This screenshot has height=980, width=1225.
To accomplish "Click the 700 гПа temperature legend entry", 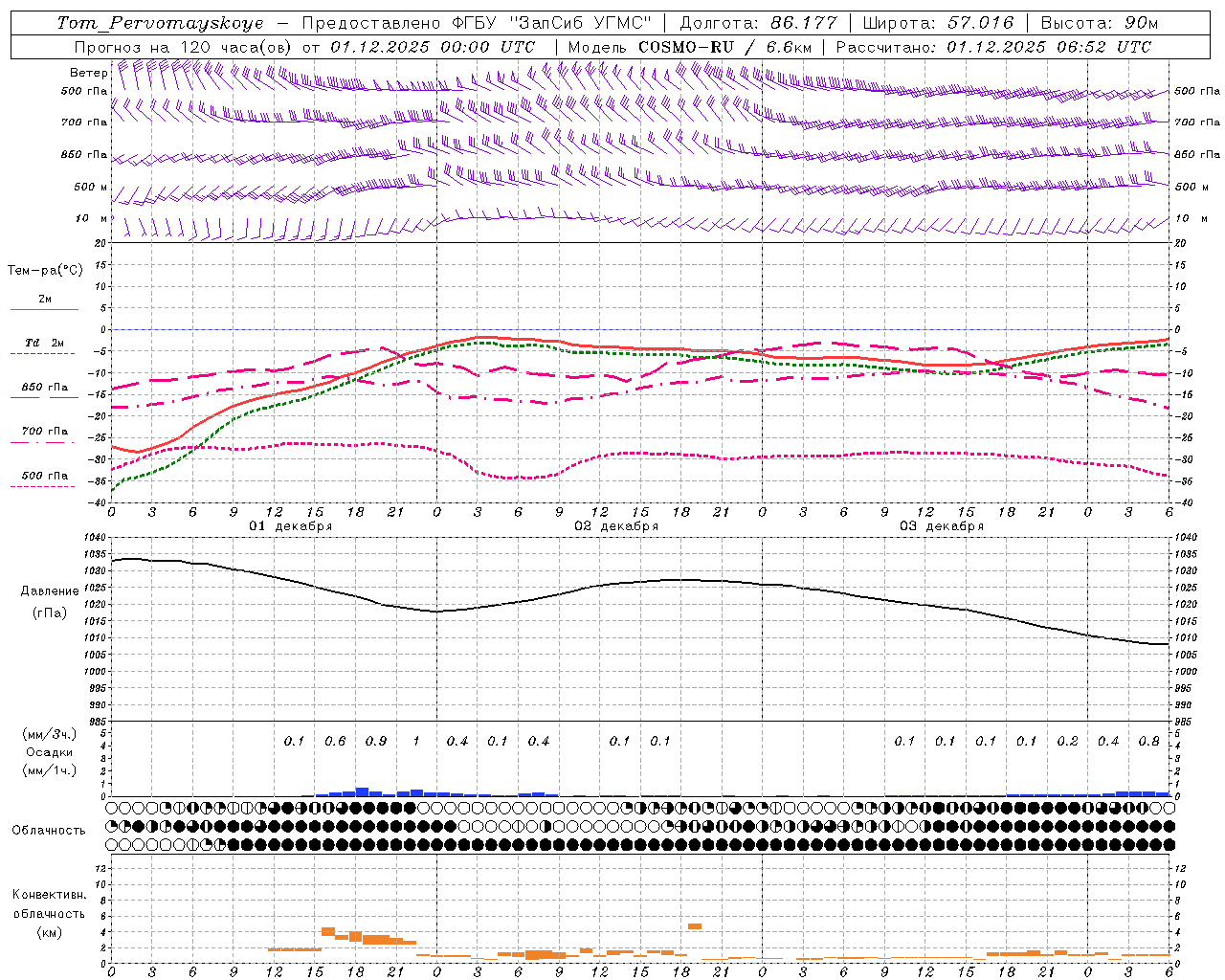I will tap(44, 432).
